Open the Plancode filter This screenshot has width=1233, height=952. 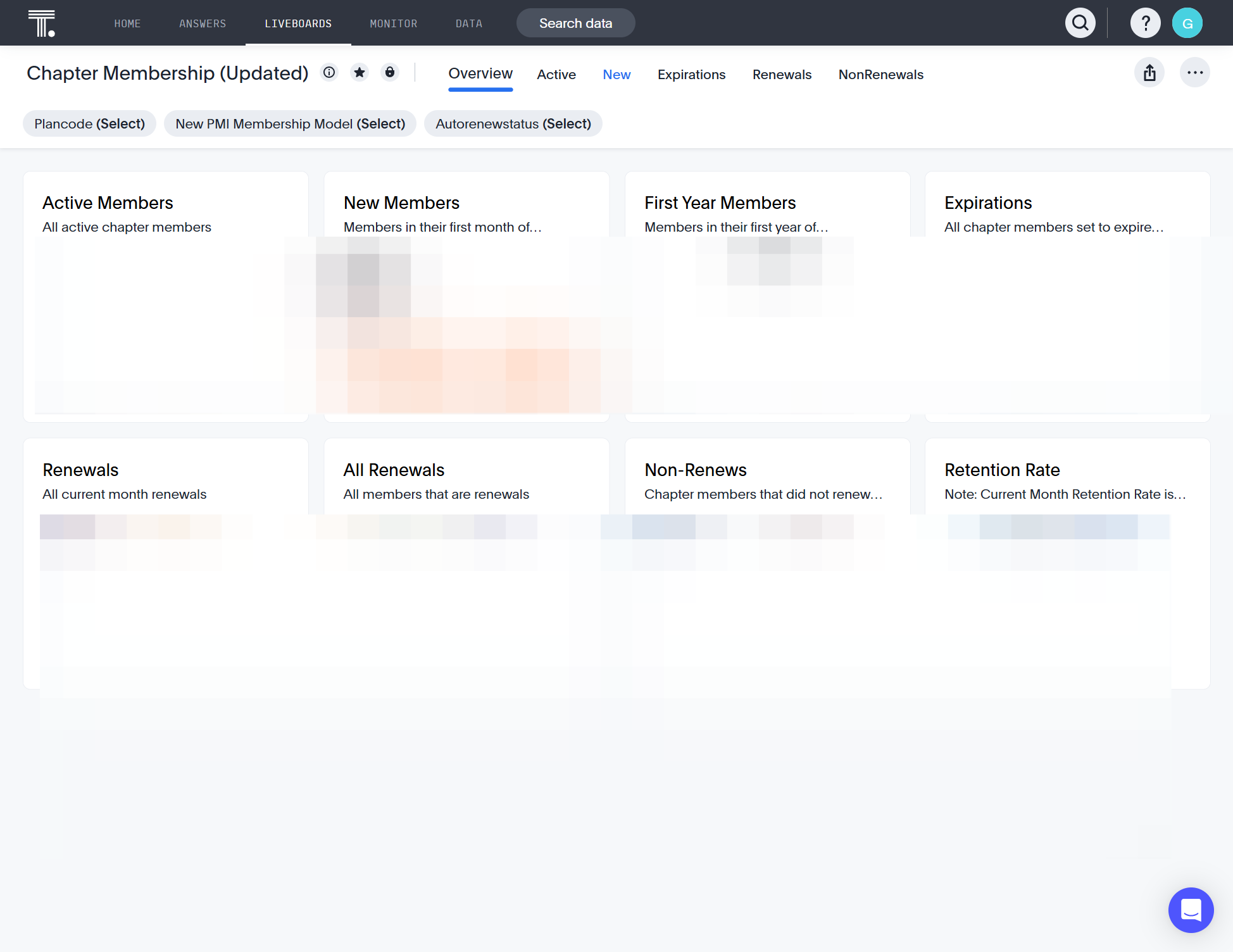tap(90, 123)
